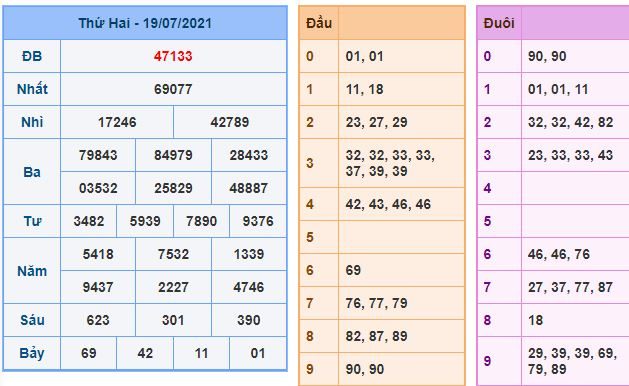Select second prize number 42789
The image size is (629, 386).
[230, 122]
